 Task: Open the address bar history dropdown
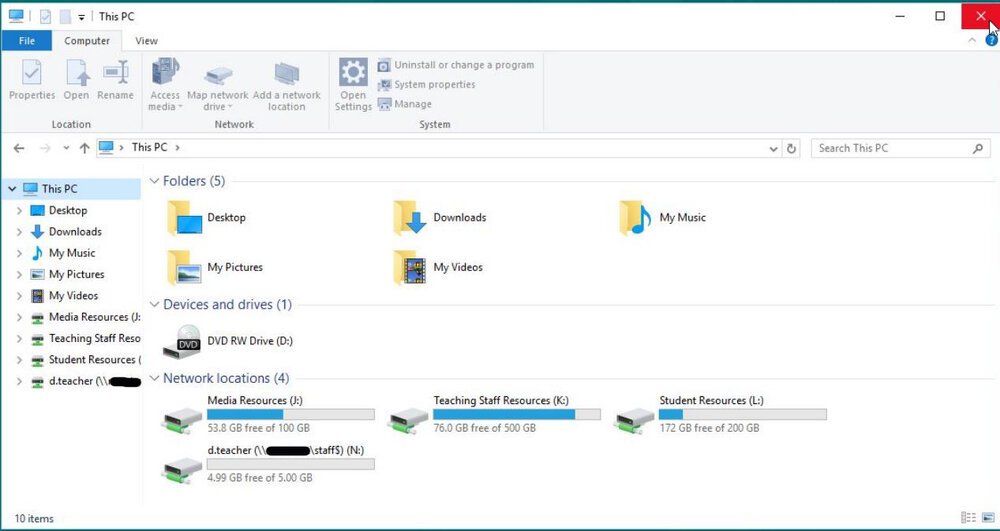774,149
